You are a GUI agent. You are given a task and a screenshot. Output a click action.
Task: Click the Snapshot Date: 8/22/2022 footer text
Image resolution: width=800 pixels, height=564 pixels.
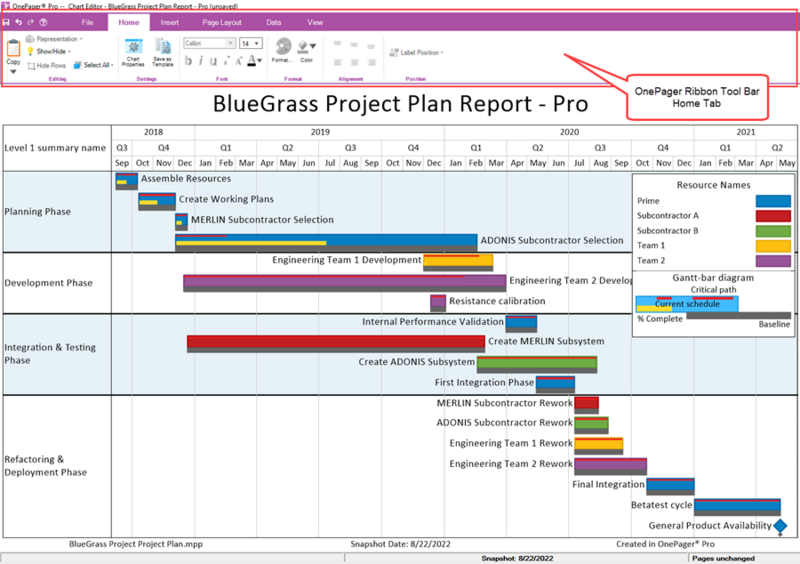tap(401, 544)
